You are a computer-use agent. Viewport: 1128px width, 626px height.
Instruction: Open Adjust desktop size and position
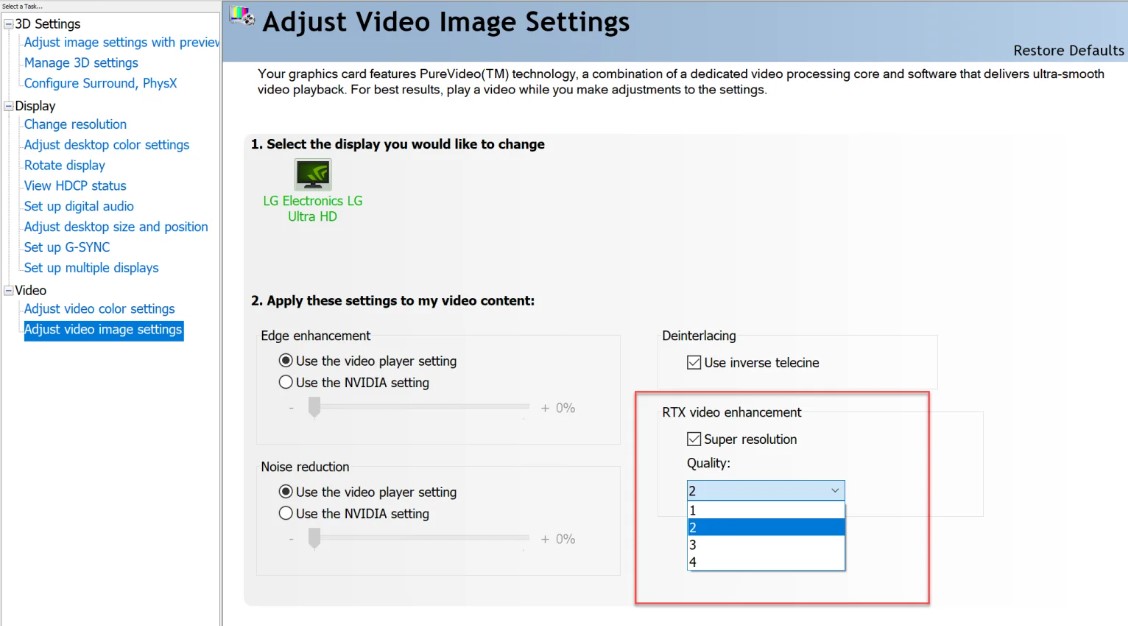pos(116,227)
